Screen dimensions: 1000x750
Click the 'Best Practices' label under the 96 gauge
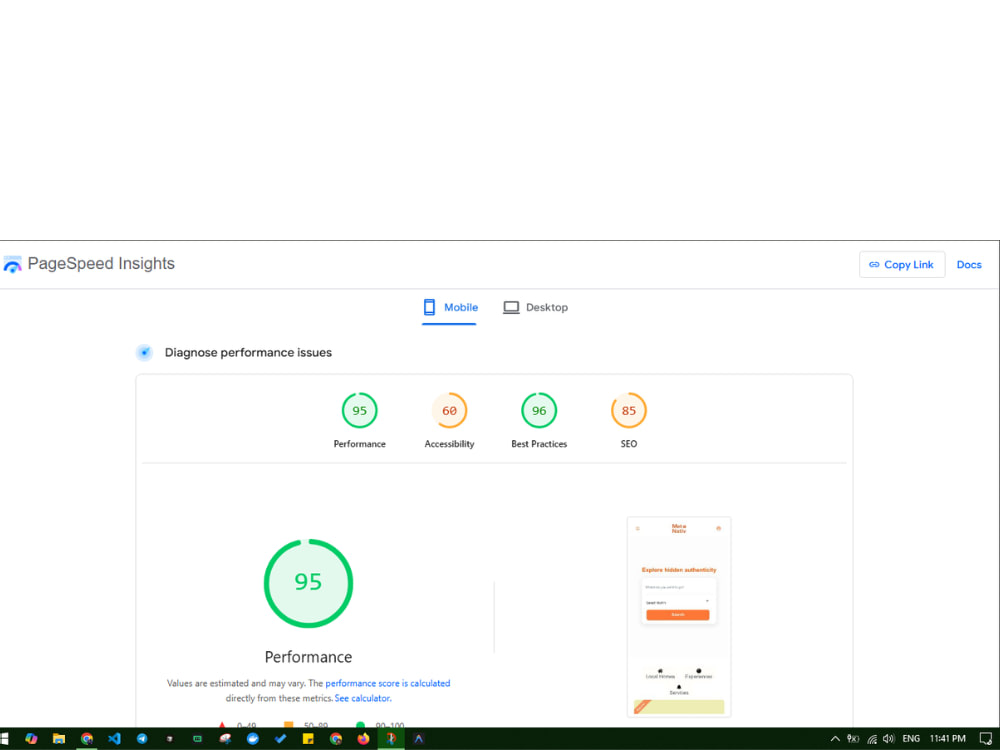click(x=539, y=444)
